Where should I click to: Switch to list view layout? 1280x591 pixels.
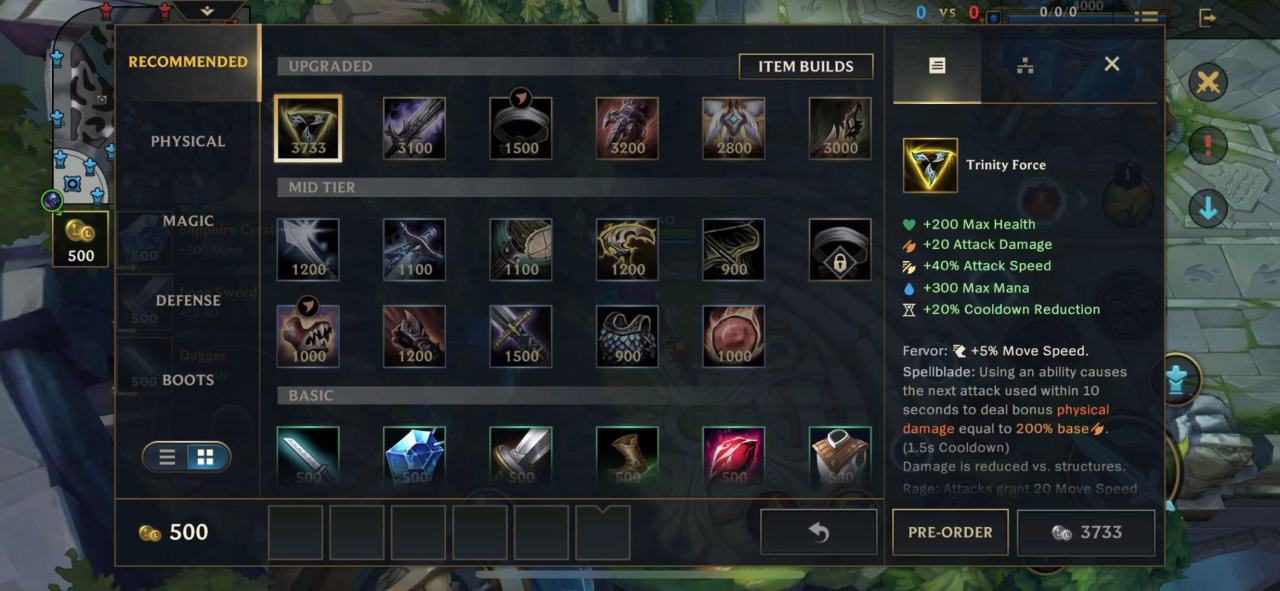(x=167, y=457)
